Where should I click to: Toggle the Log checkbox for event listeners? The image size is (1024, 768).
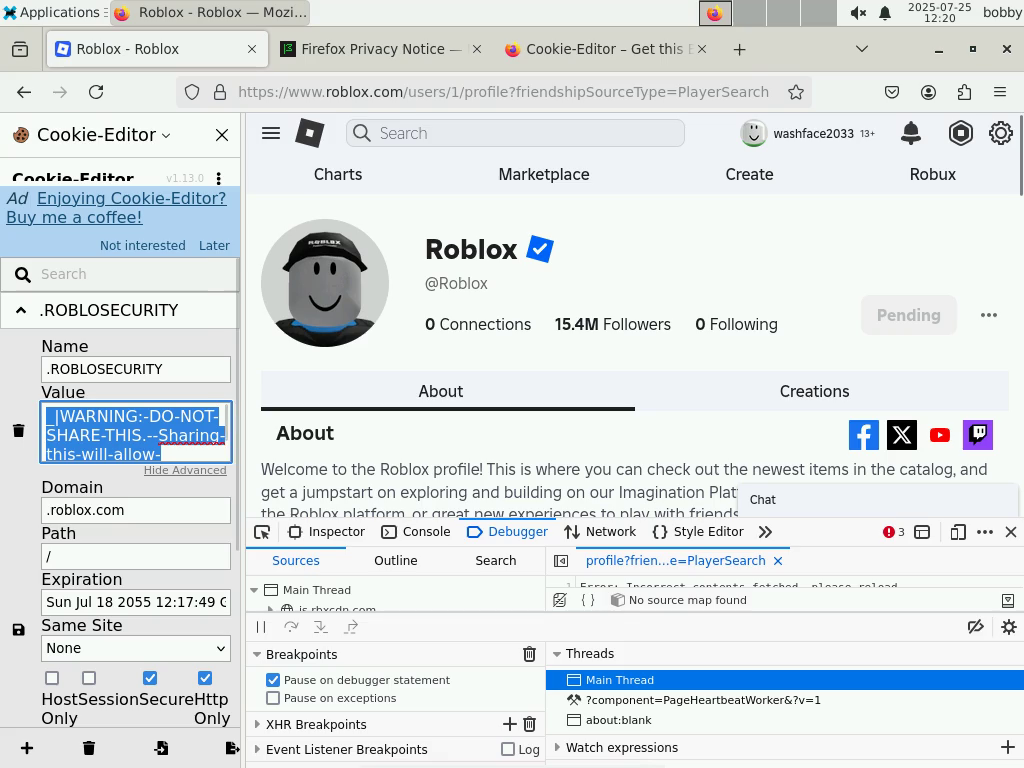point(508,749)
